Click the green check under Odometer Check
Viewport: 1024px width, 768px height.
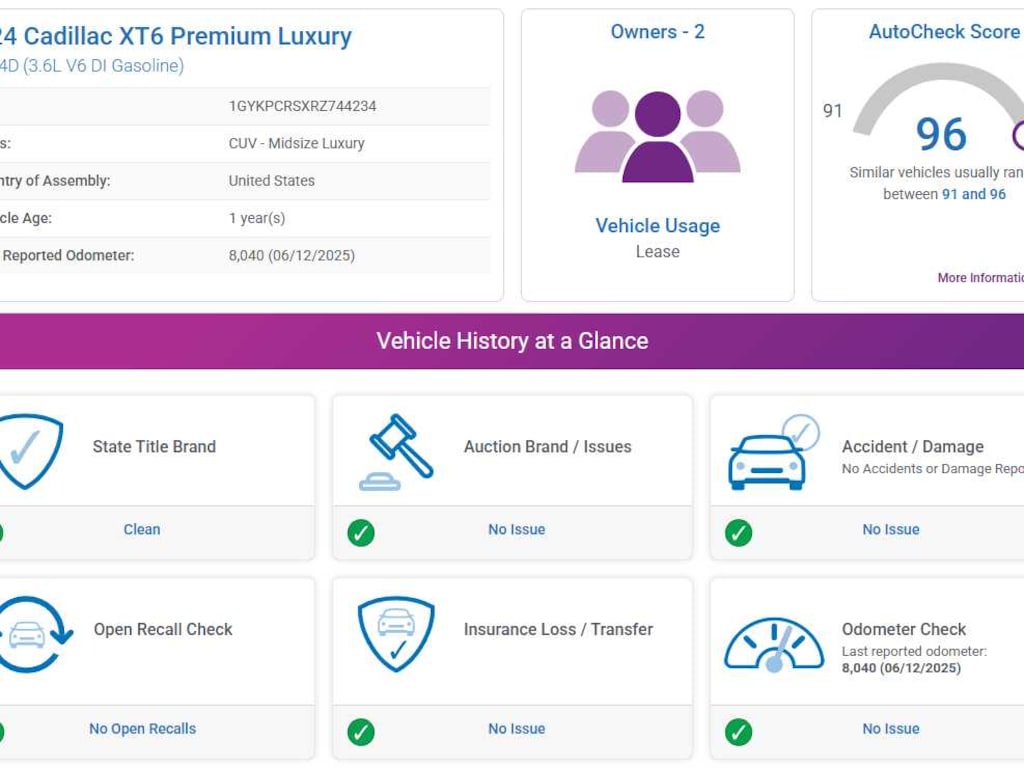click(x=738, y=732)
